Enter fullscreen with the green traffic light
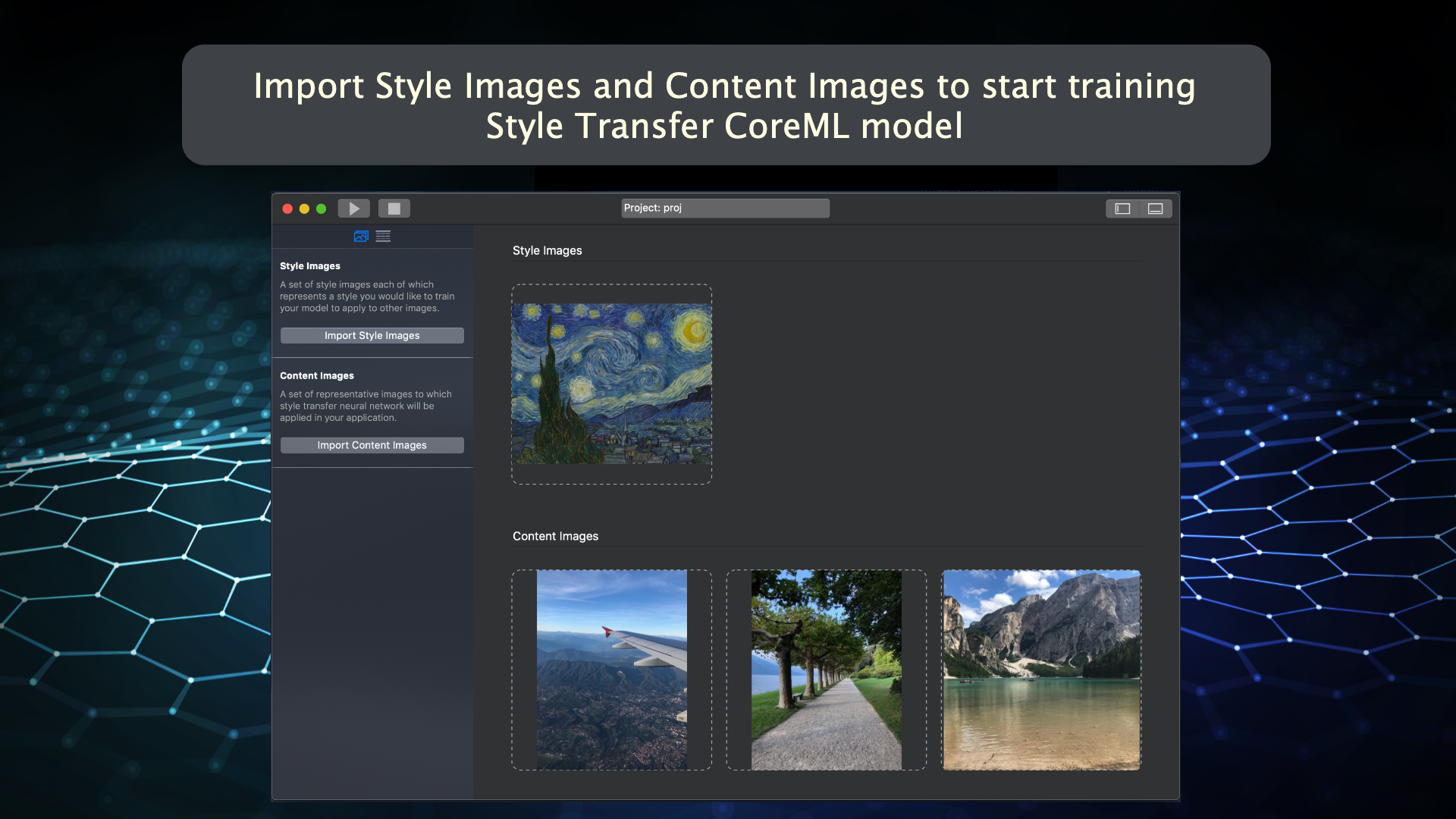The image size is (1456, 819). (321, 208)
